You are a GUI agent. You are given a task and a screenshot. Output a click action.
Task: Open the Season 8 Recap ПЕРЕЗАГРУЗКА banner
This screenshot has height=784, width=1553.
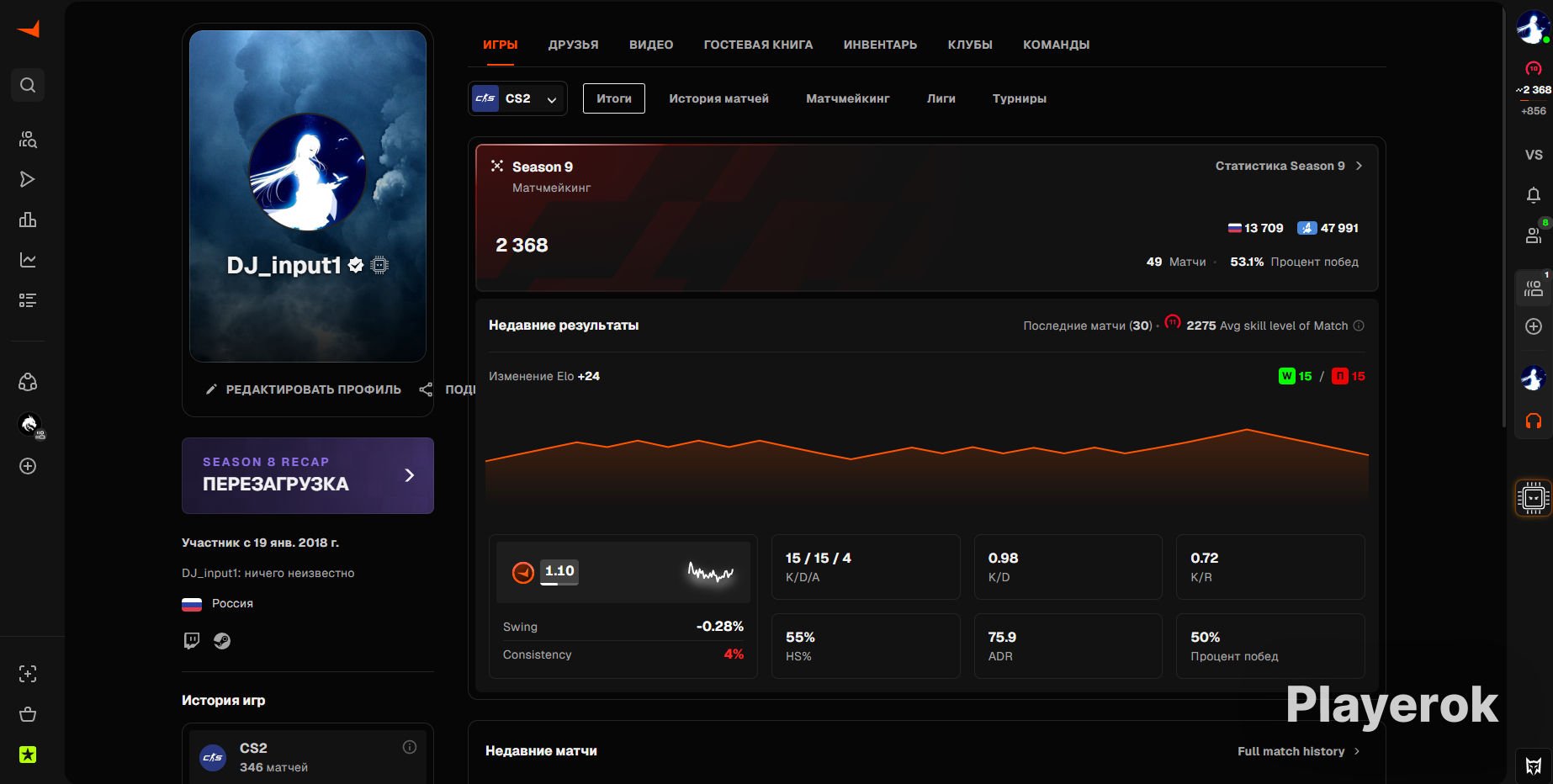pos(308,475)
